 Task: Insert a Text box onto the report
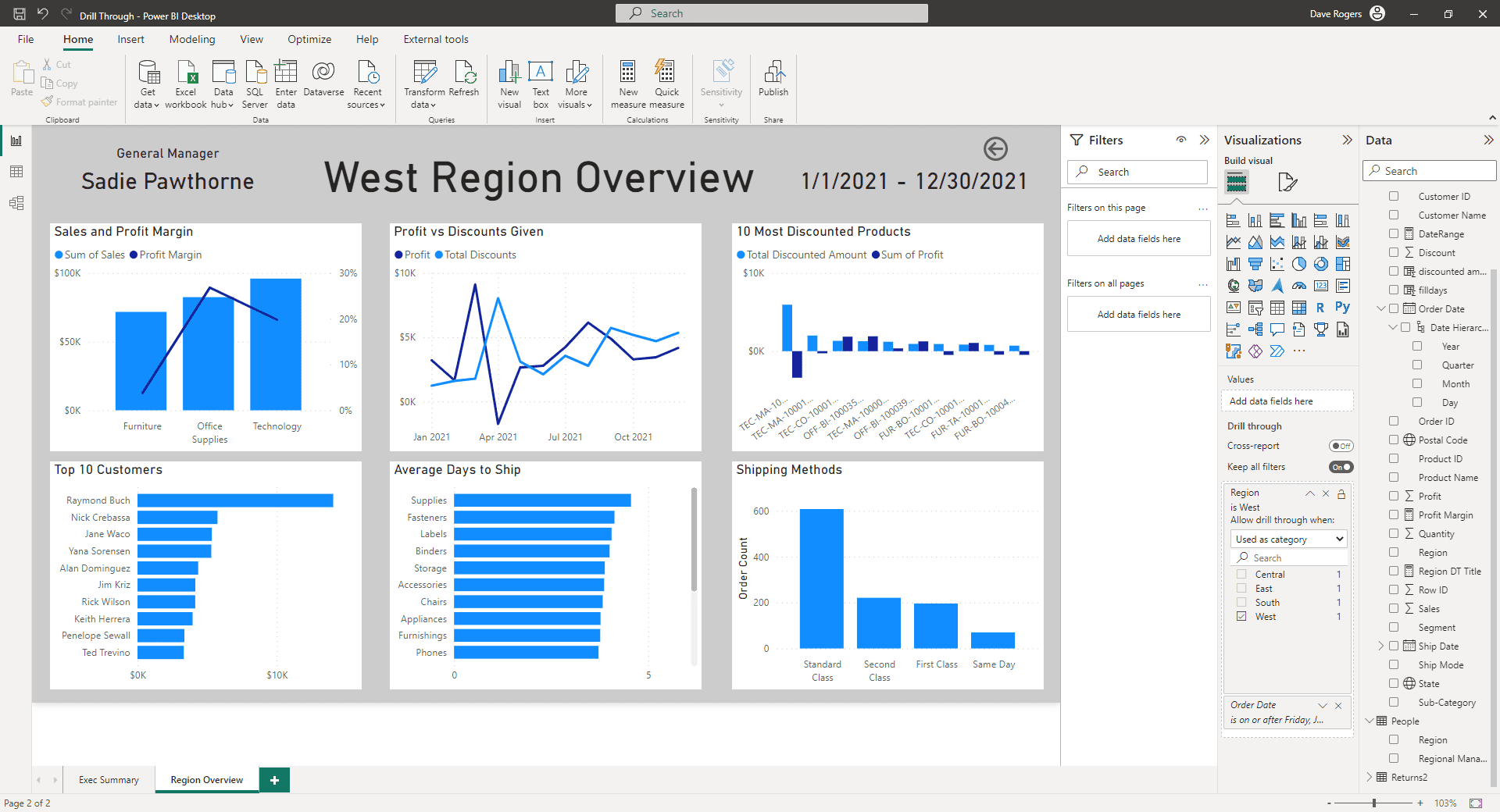(541, 82)
